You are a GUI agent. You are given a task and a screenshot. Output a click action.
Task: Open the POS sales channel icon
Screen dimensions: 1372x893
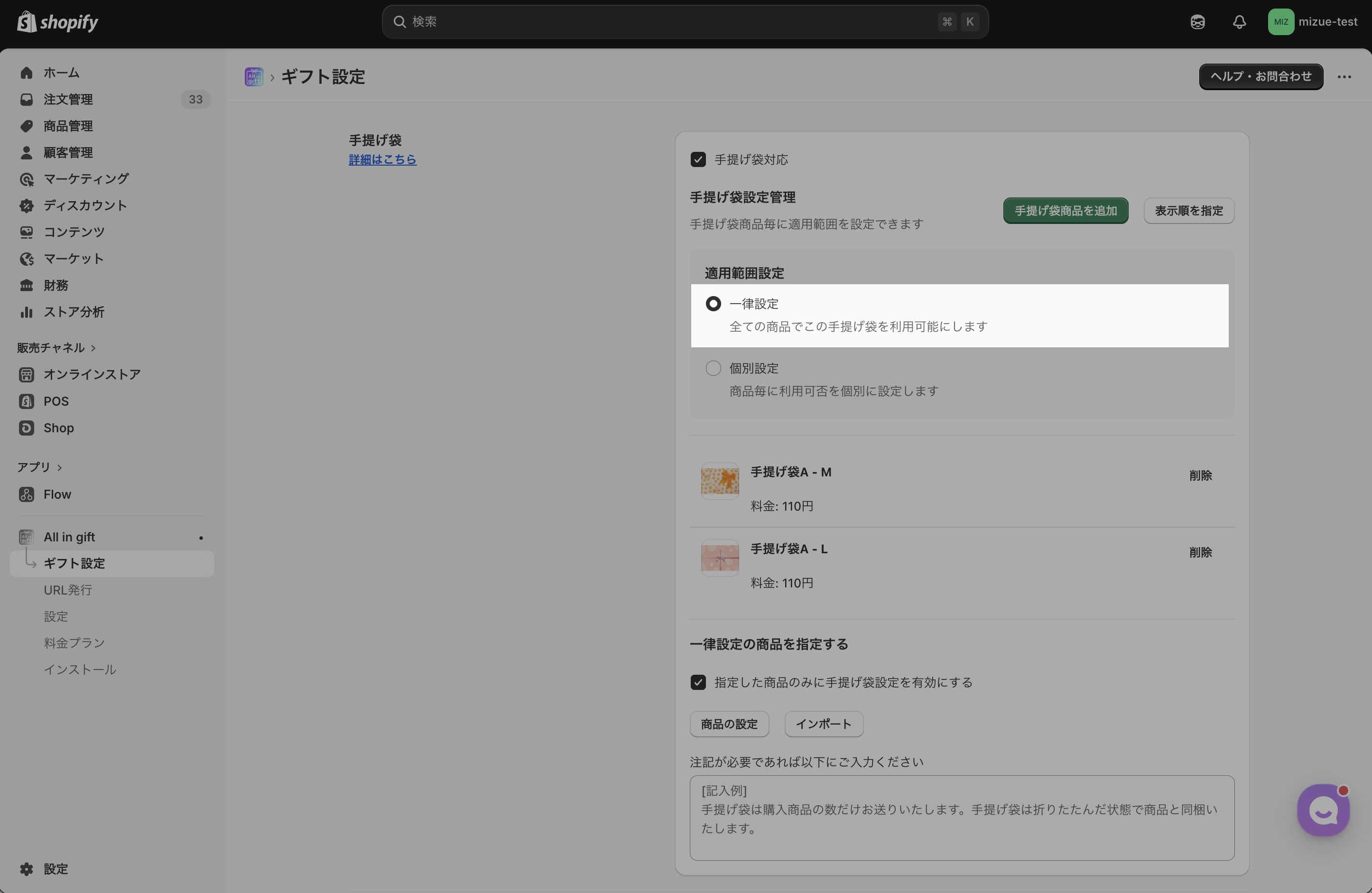[x=27, y=401]
